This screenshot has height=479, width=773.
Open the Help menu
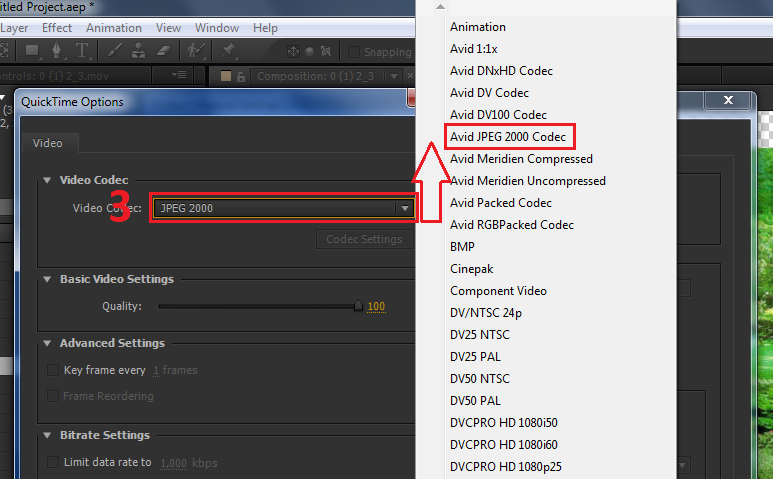point(265,28)
